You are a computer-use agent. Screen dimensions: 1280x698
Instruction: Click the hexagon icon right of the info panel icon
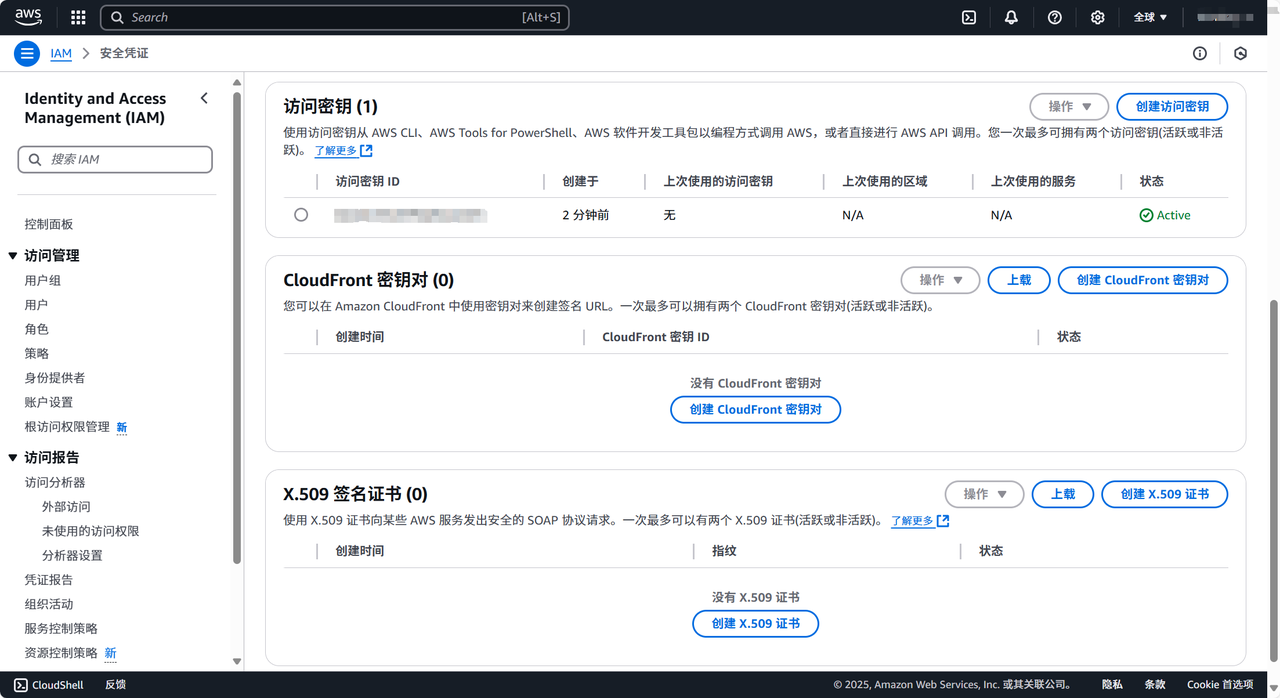(1240, 53)
